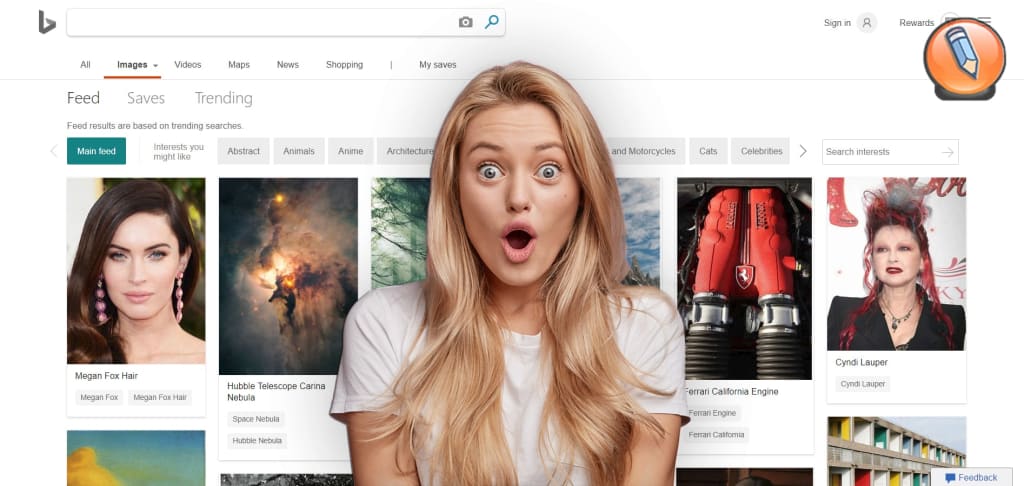
Task: Select the Cats interest
Action: click(x=708, y=151)
